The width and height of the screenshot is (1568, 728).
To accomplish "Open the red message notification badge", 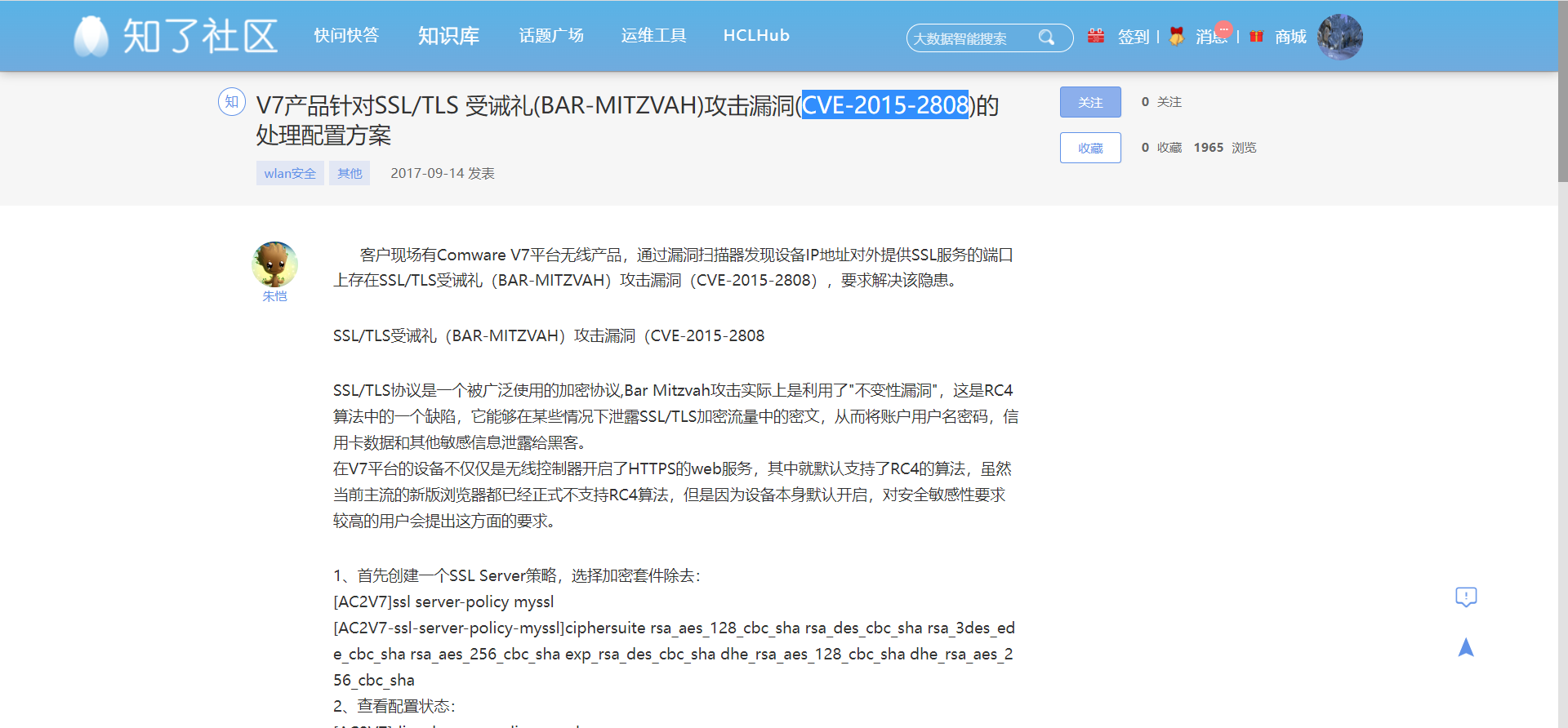I will pyautogui.click(x=1223, y=29).
